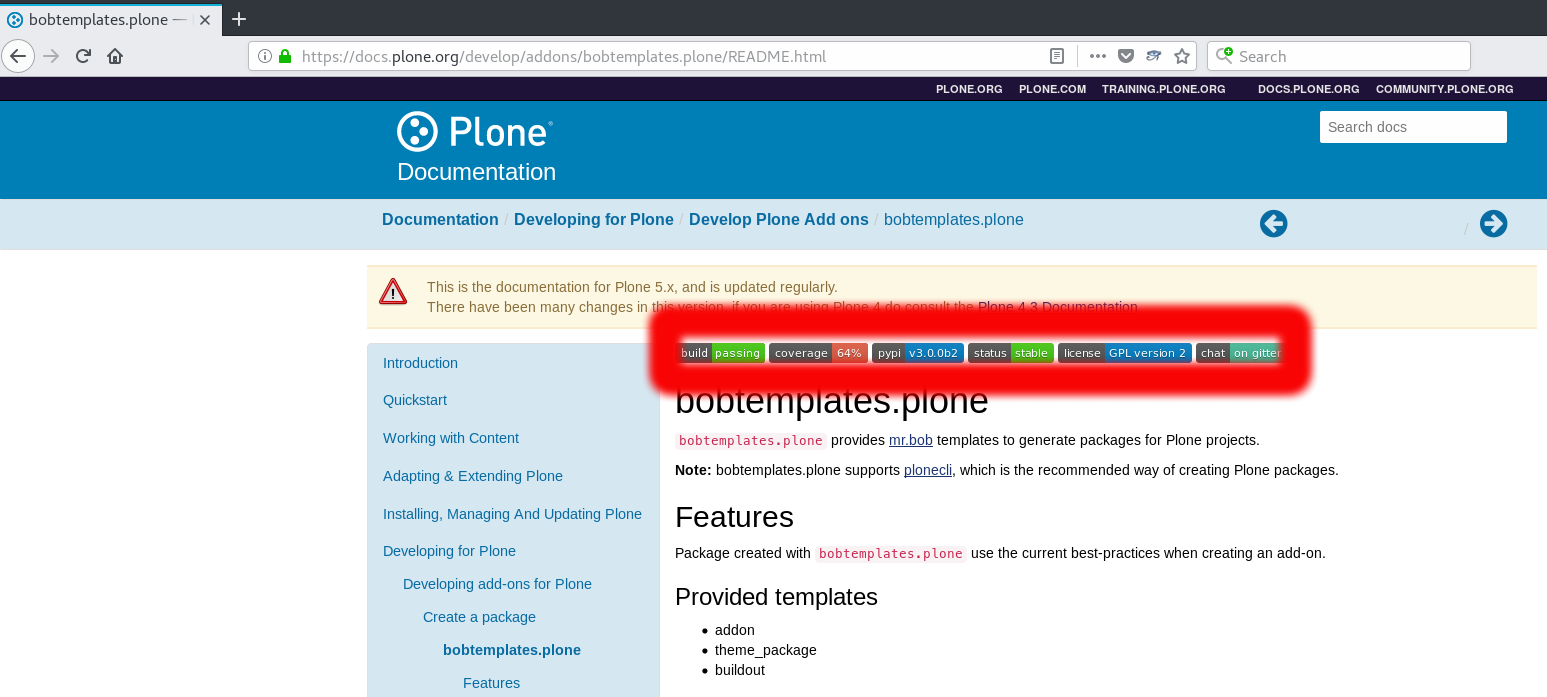Click the build passing badge

[721, 353]
